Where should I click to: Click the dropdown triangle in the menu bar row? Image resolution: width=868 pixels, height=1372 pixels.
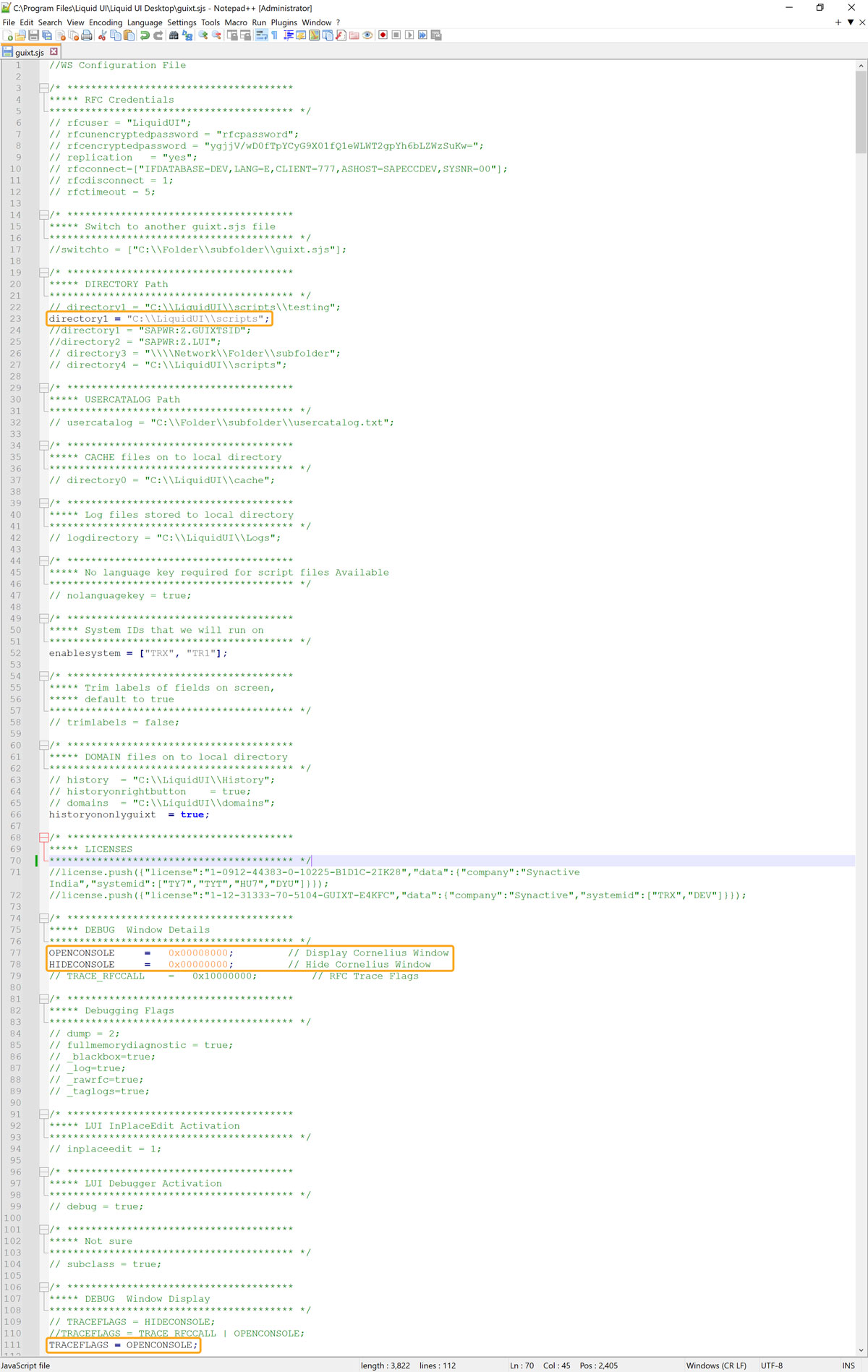click(x=850, y=22)
